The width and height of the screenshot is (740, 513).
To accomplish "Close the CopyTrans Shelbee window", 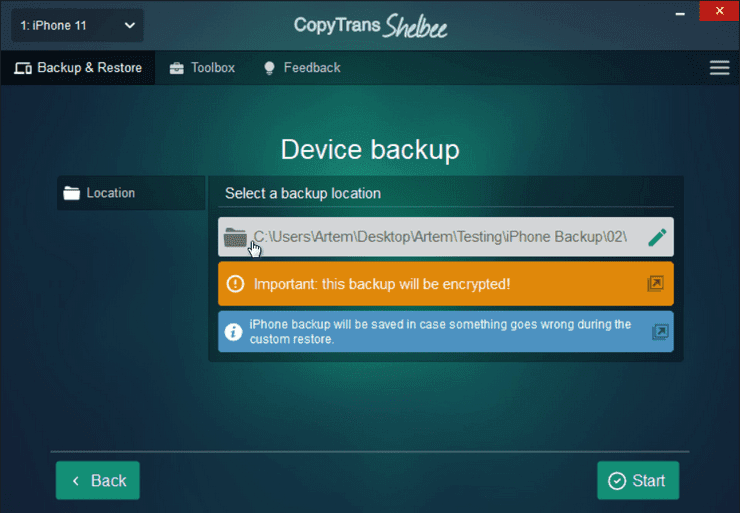I will pyautogui.click(x=719, y=11).
